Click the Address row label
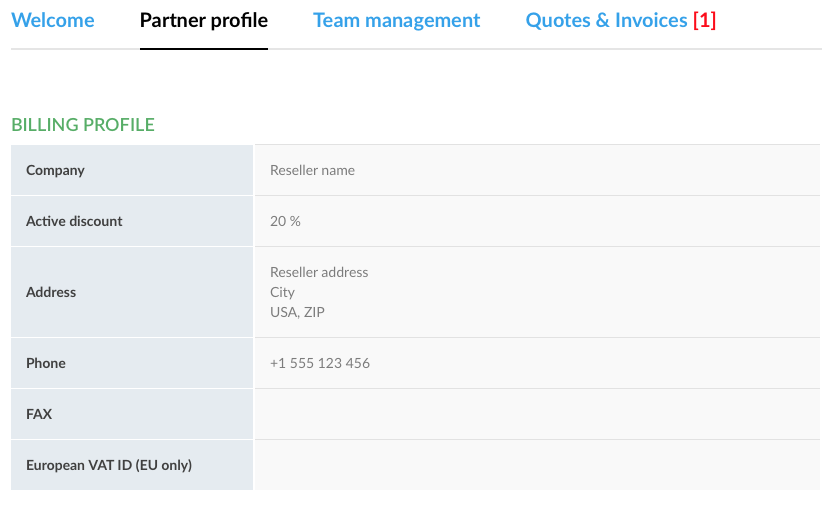Image resolution: width=833 pixels, height=505 pixels. point(51,292)
